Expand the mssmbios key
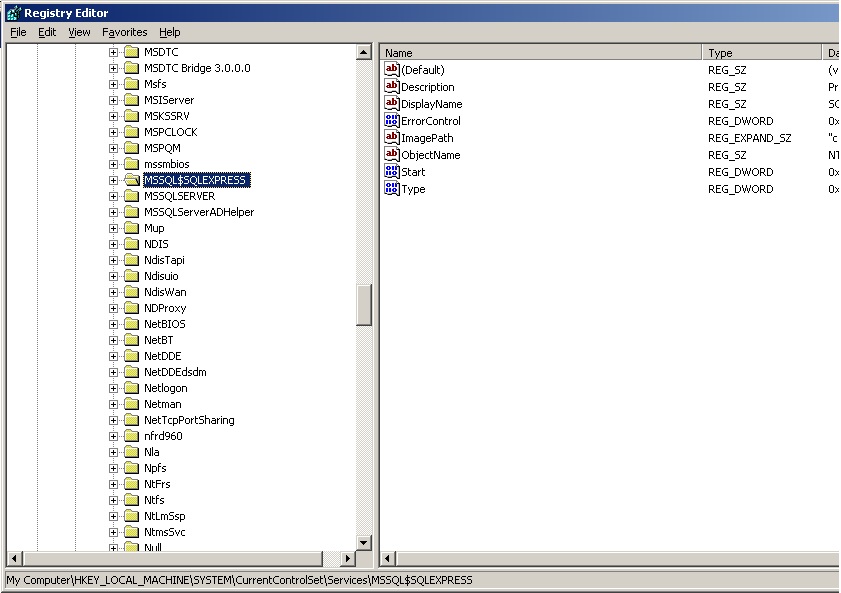This screenshot has height=593, width=841. (113, 164)
